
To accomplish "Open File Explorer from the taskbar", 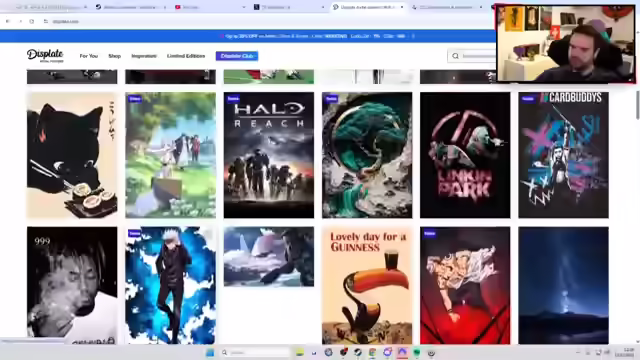I will point(300,352).
